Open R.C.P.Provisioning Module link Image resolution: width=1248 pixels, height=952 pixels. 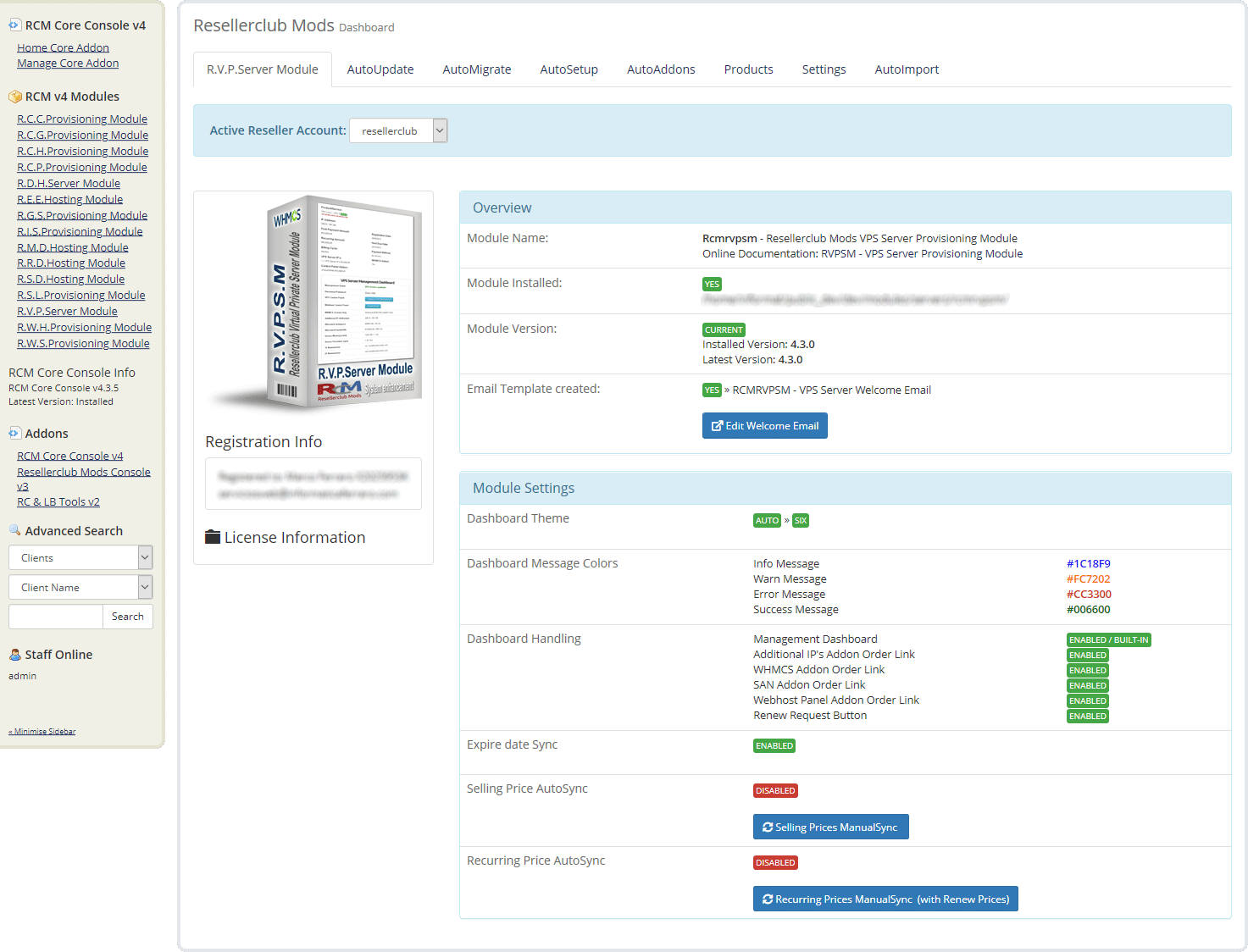click(x=82, y=167)
